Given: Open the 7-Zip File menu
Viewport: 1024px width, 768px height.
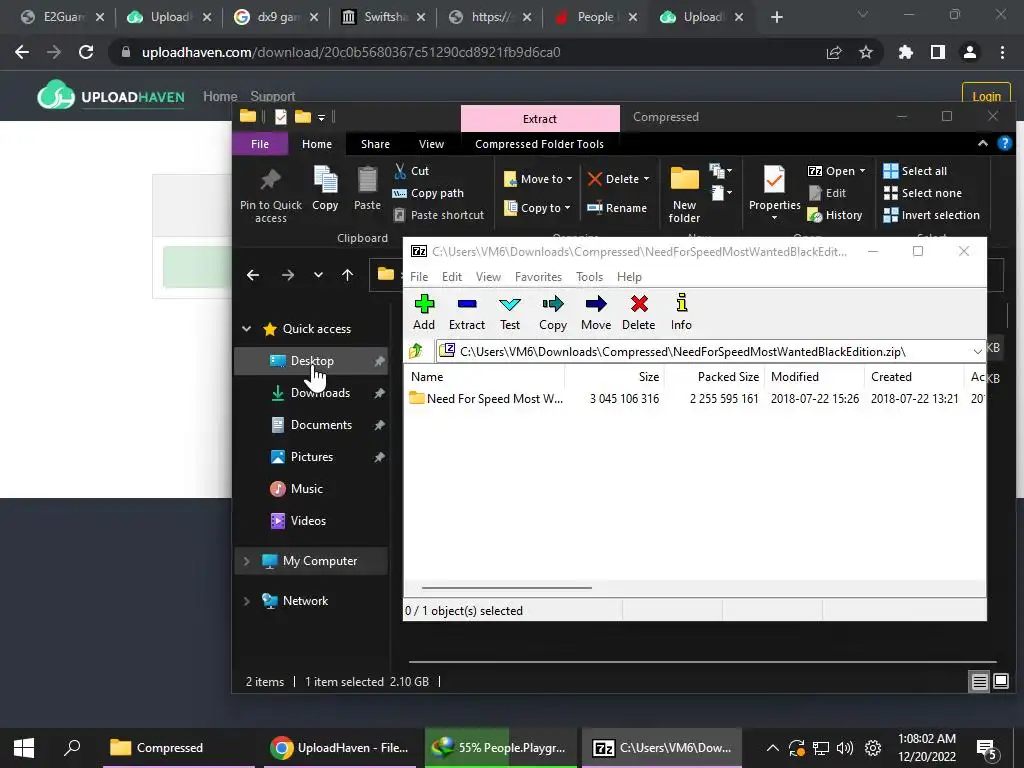Looking at the screenshot, I should point(419,277).
